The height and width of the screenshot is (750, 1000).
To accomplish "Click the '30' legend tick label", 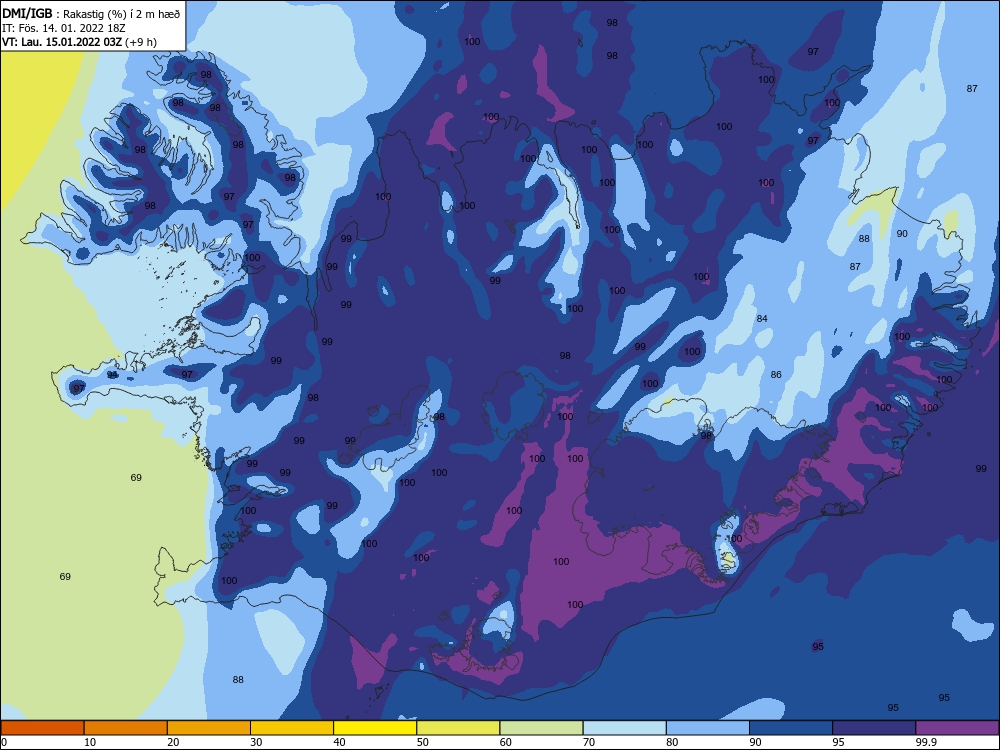I will (x=256, y=742).
